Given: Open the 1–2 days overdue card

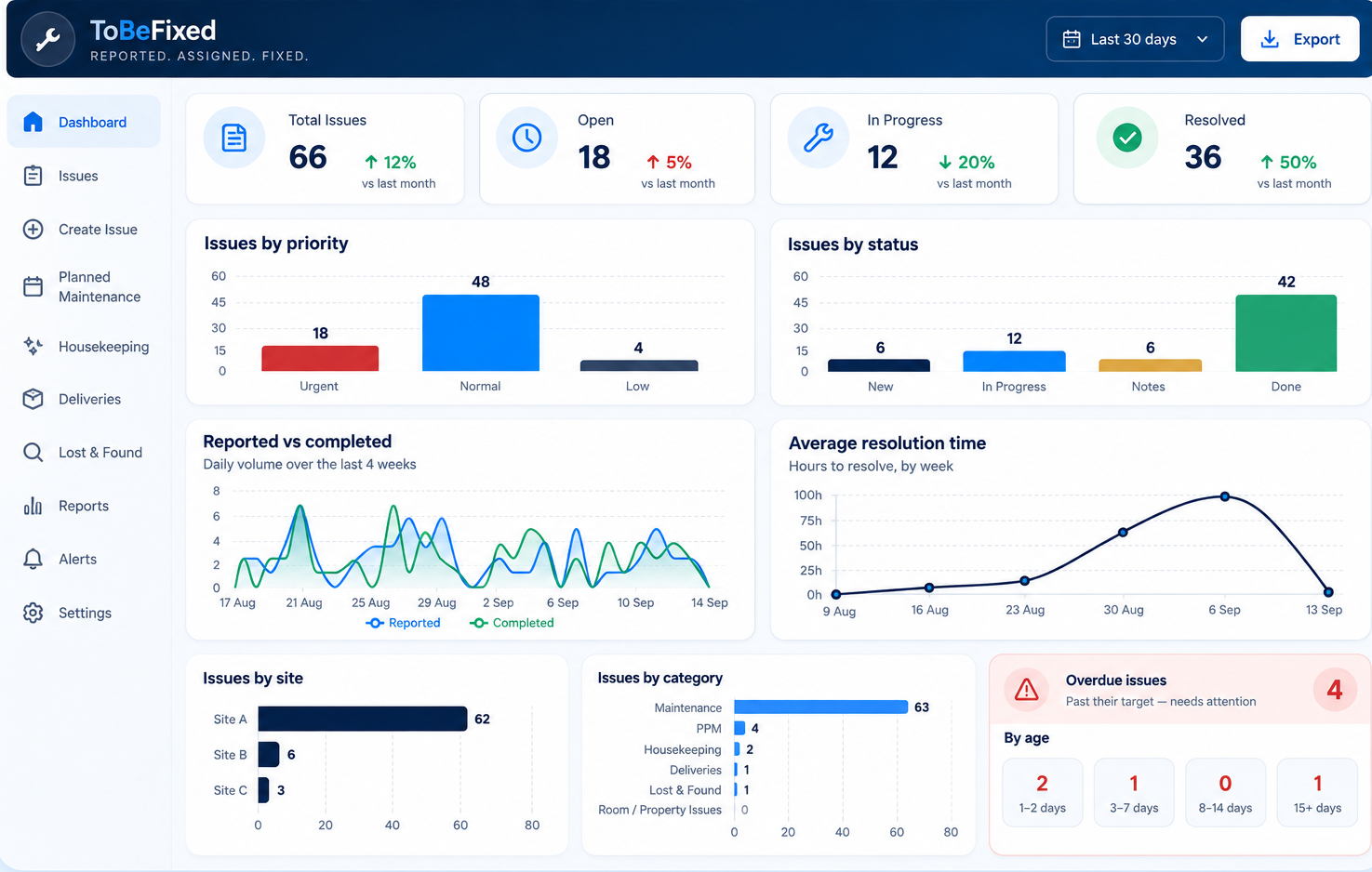Looking at the screenshot, I should [1042, 792].
